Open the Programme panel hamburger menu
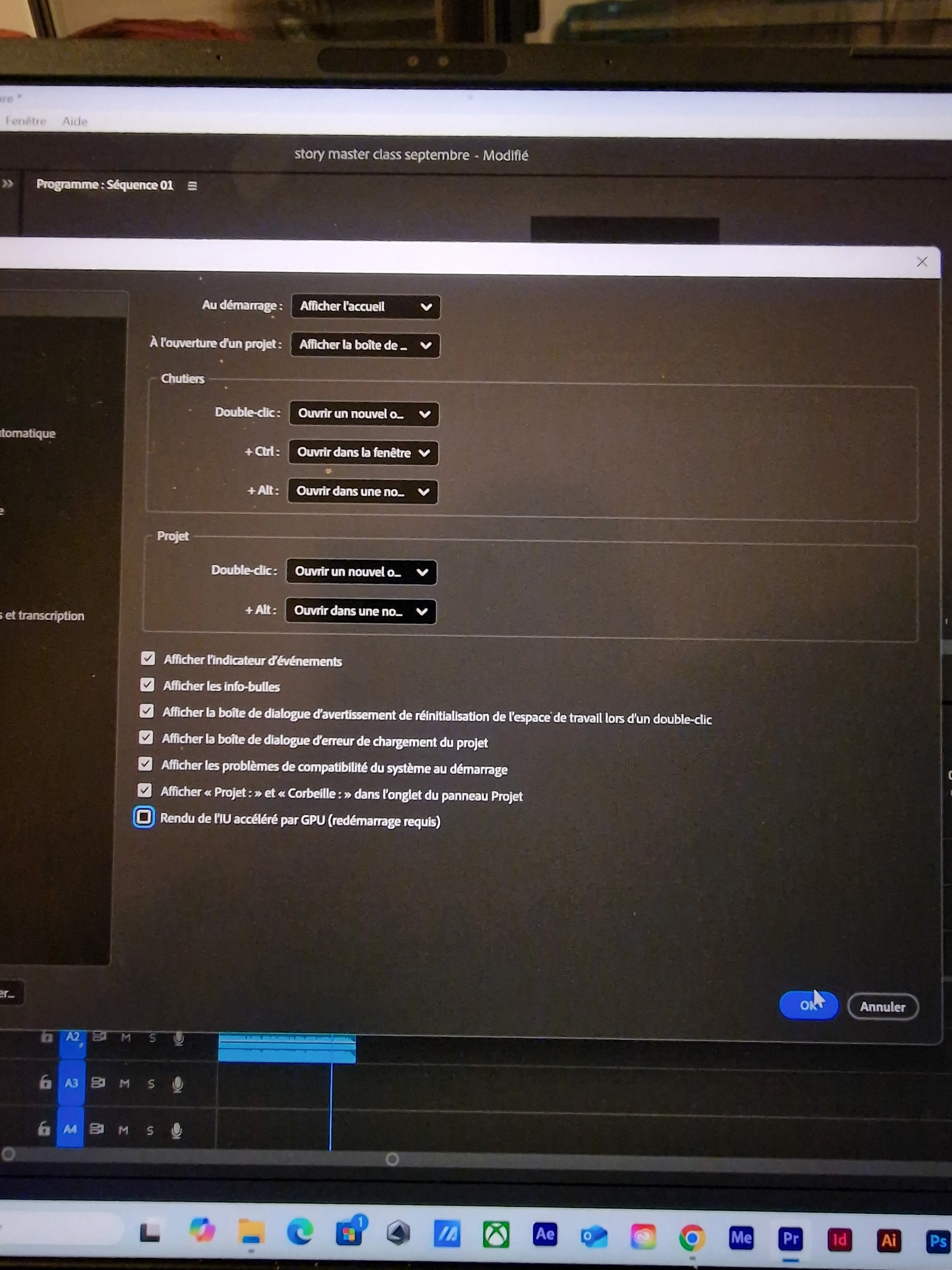Viewport: 952px width, 1270px height. 192,186
